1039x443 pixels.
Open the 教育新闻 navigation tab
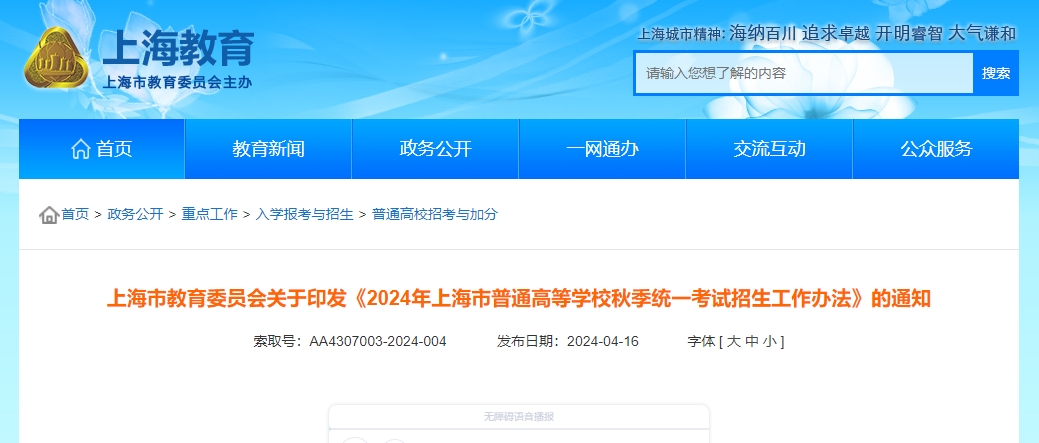[x=268, y=149]
